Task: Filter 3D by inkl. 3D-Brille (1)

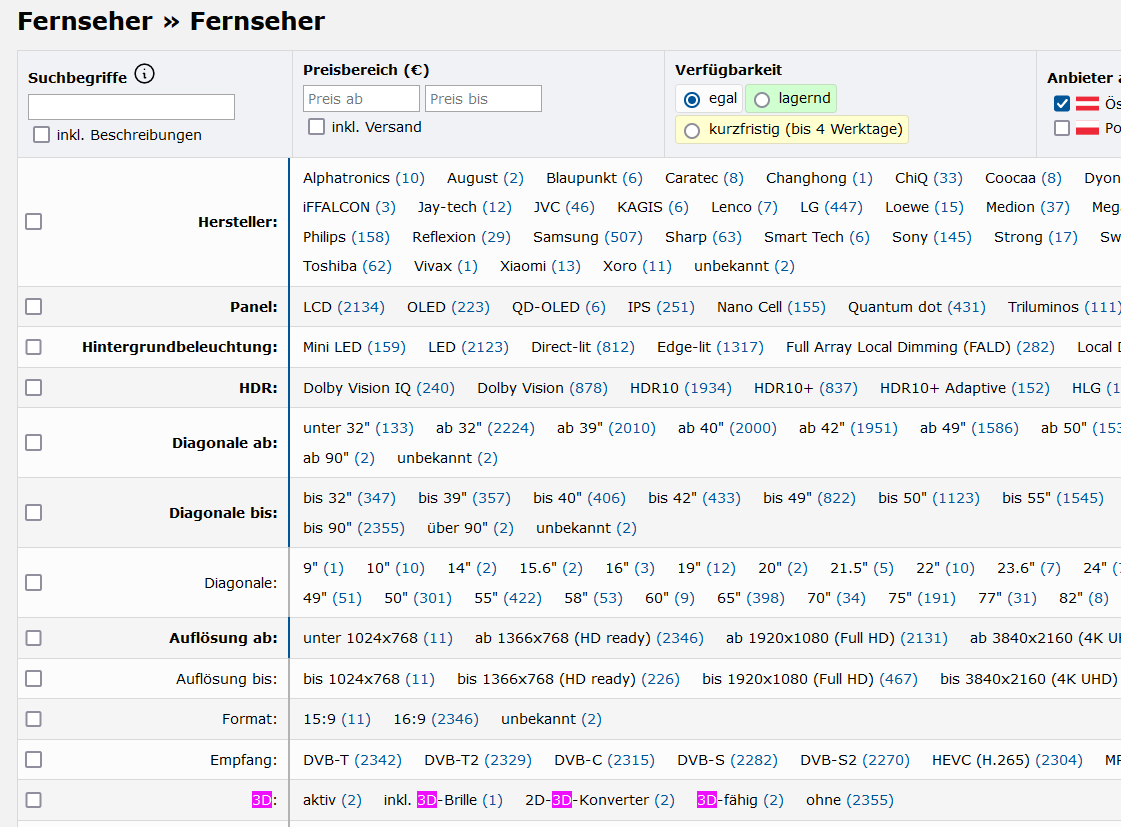Action: point(443,800)
